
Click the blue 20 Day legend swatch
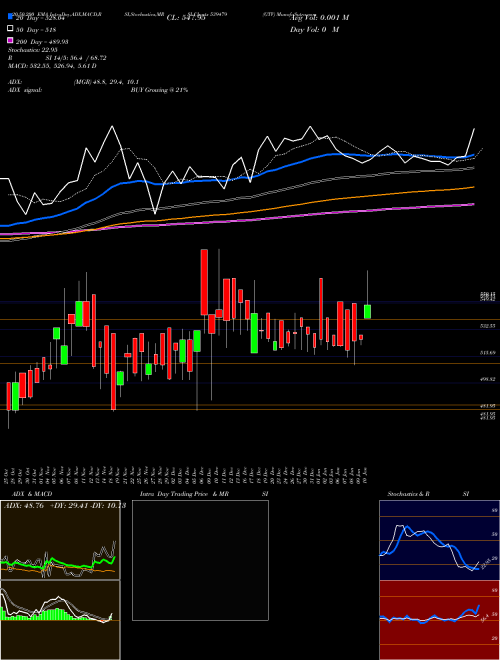tap(10, 16)
